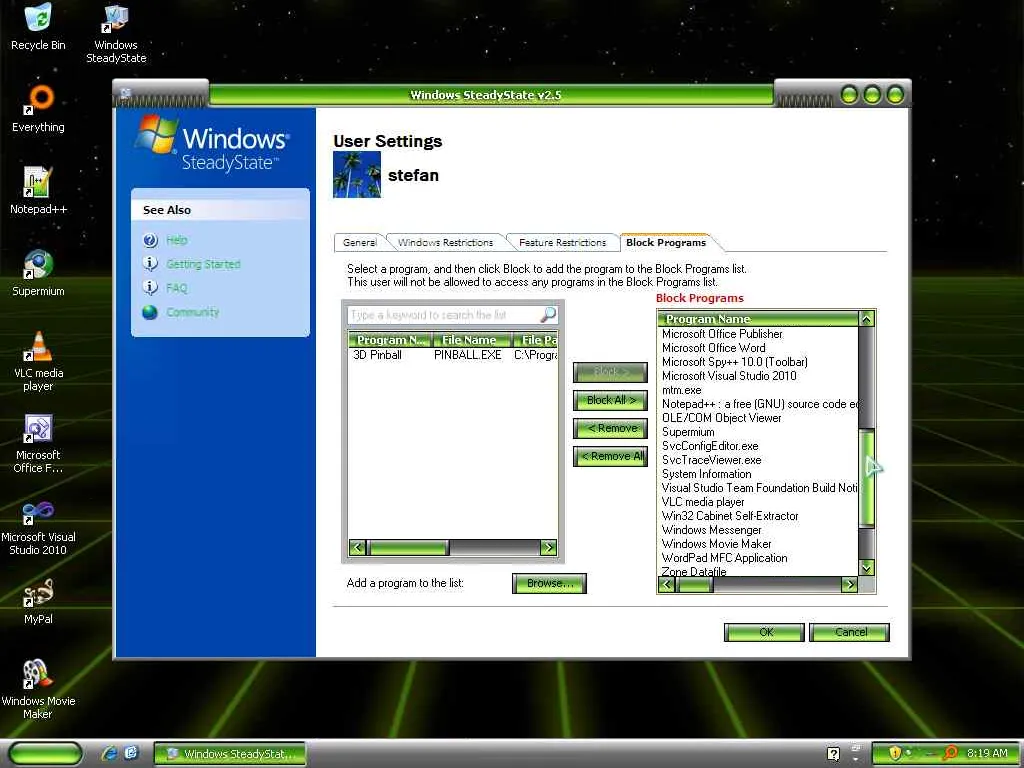Click the Block All button

(x=611, y=400)
